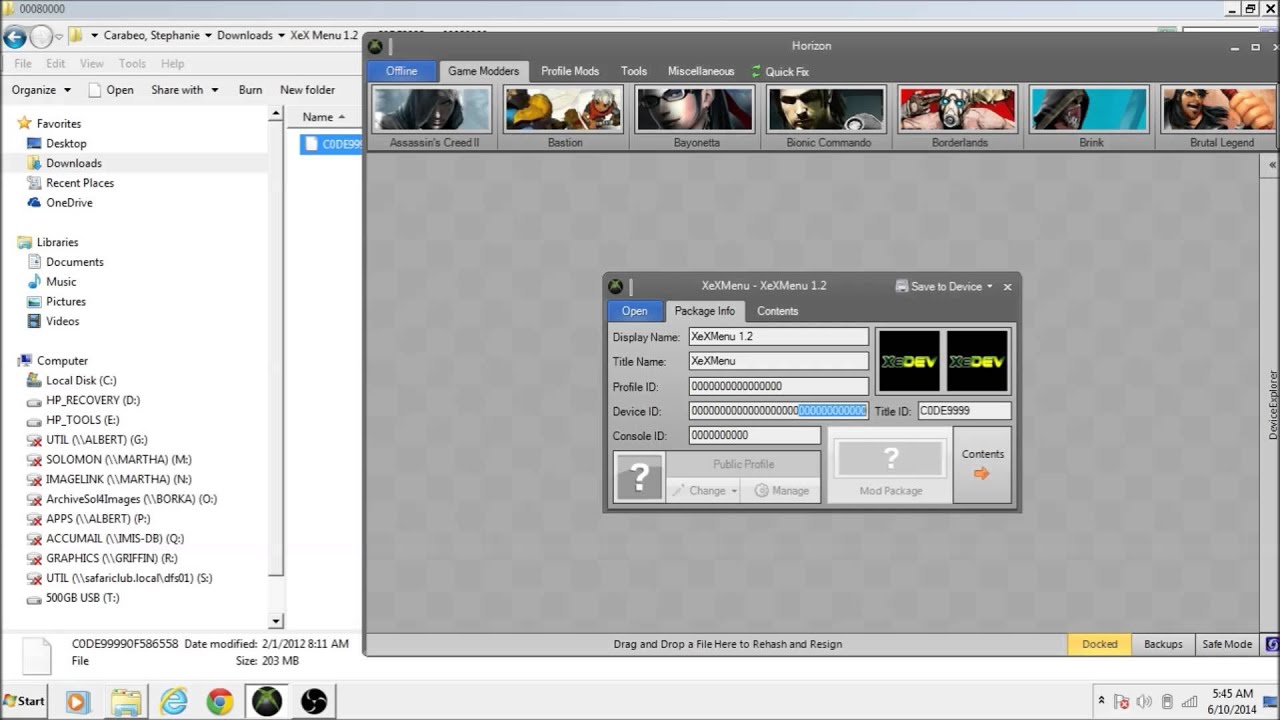Image resolution: width=1280 pixels, height=720 pixels.
Task: Open the Explorer Tools menu
Action: (132, 63)
